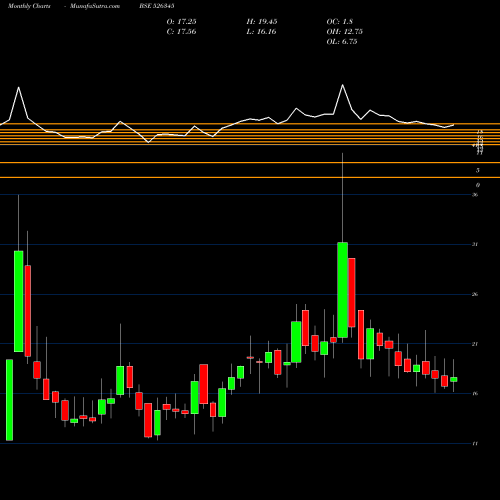This screenshot has width=500, height=500.
Task: Click the 'OL: 6.75' value
Action: [342, 42]
